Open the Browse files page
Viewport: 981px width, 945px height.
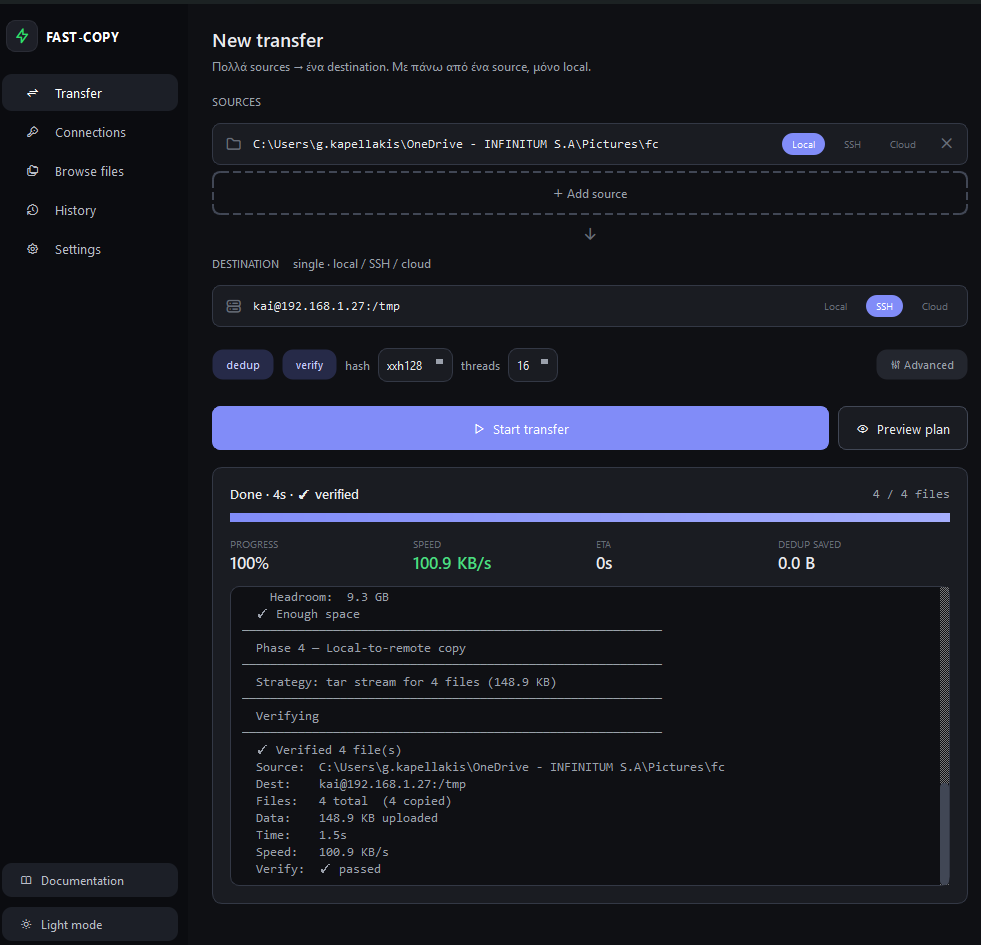coord(90,171)
